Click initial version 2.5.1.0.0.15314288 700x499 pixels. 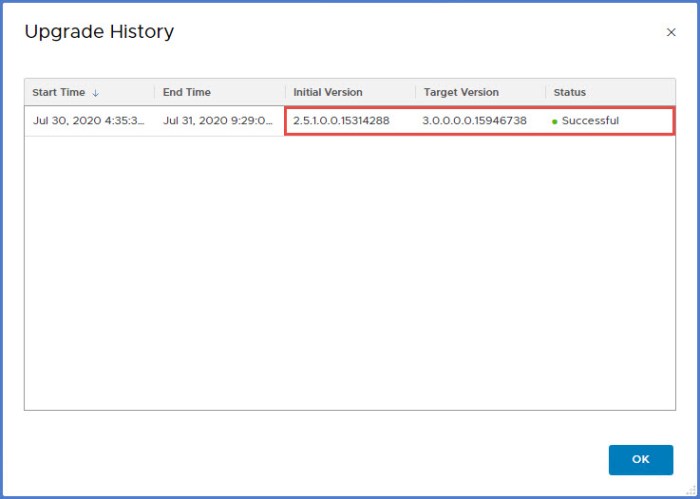pyautogui.click(x=341, y=121)
